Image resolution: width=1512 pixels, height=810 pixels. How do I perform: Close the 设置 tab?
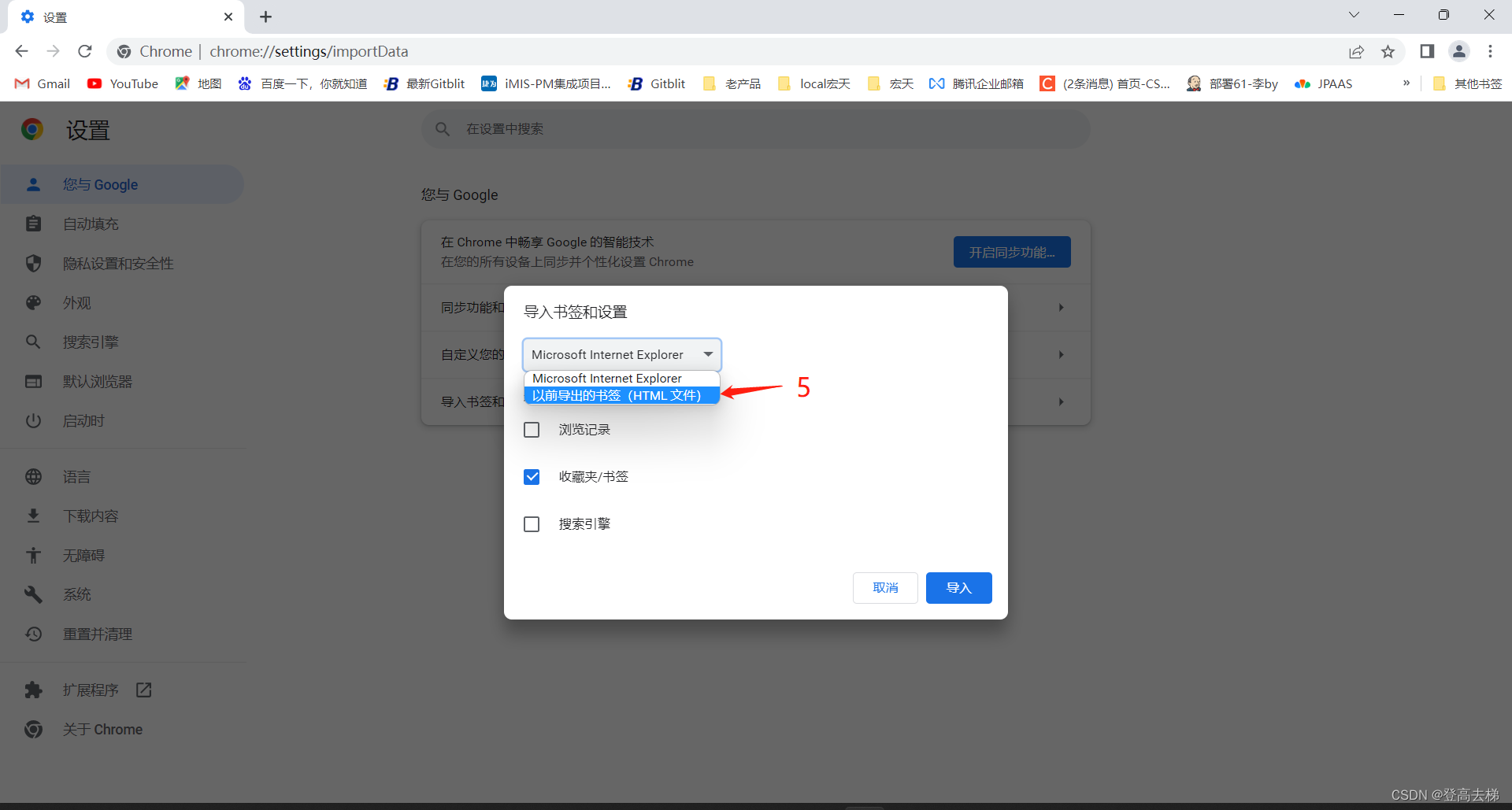click(228, 17)
